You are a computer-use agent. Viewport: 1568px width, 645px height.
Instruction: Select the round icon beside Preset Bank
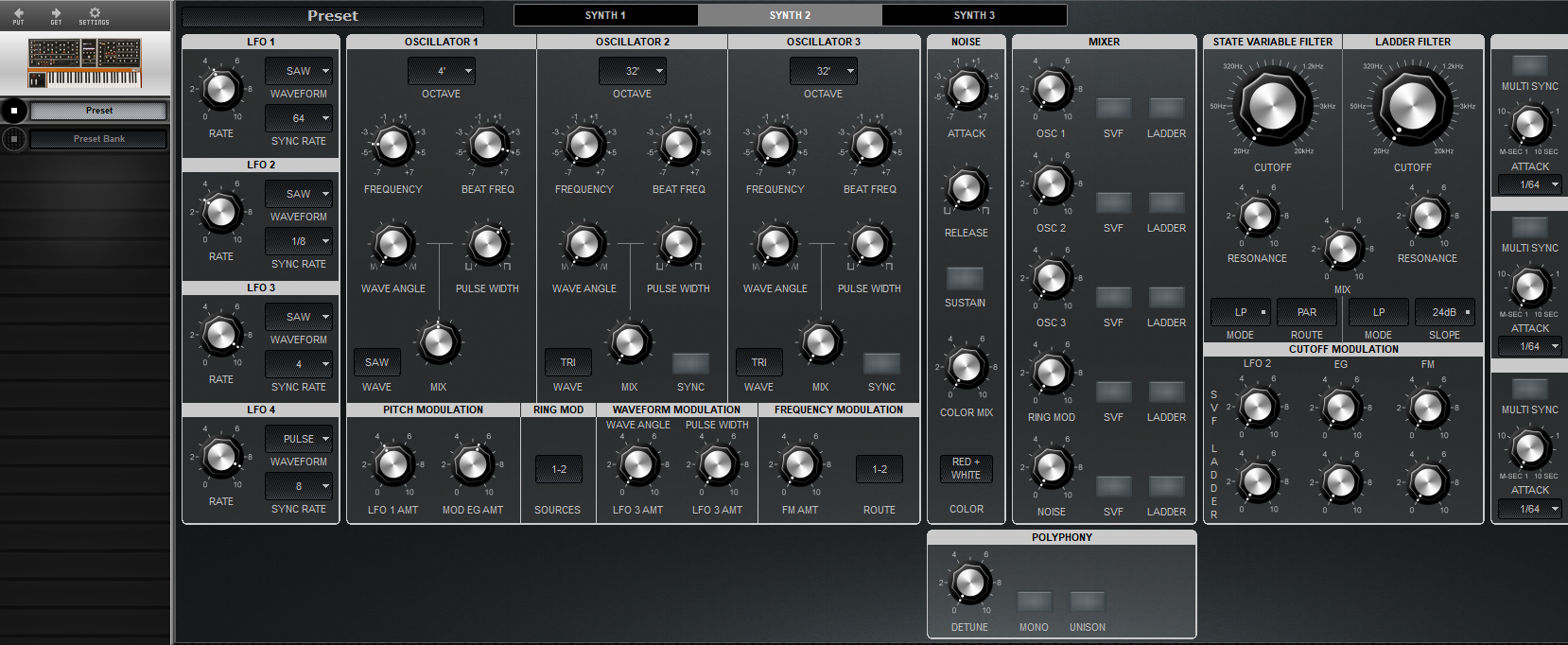(14, 139)
